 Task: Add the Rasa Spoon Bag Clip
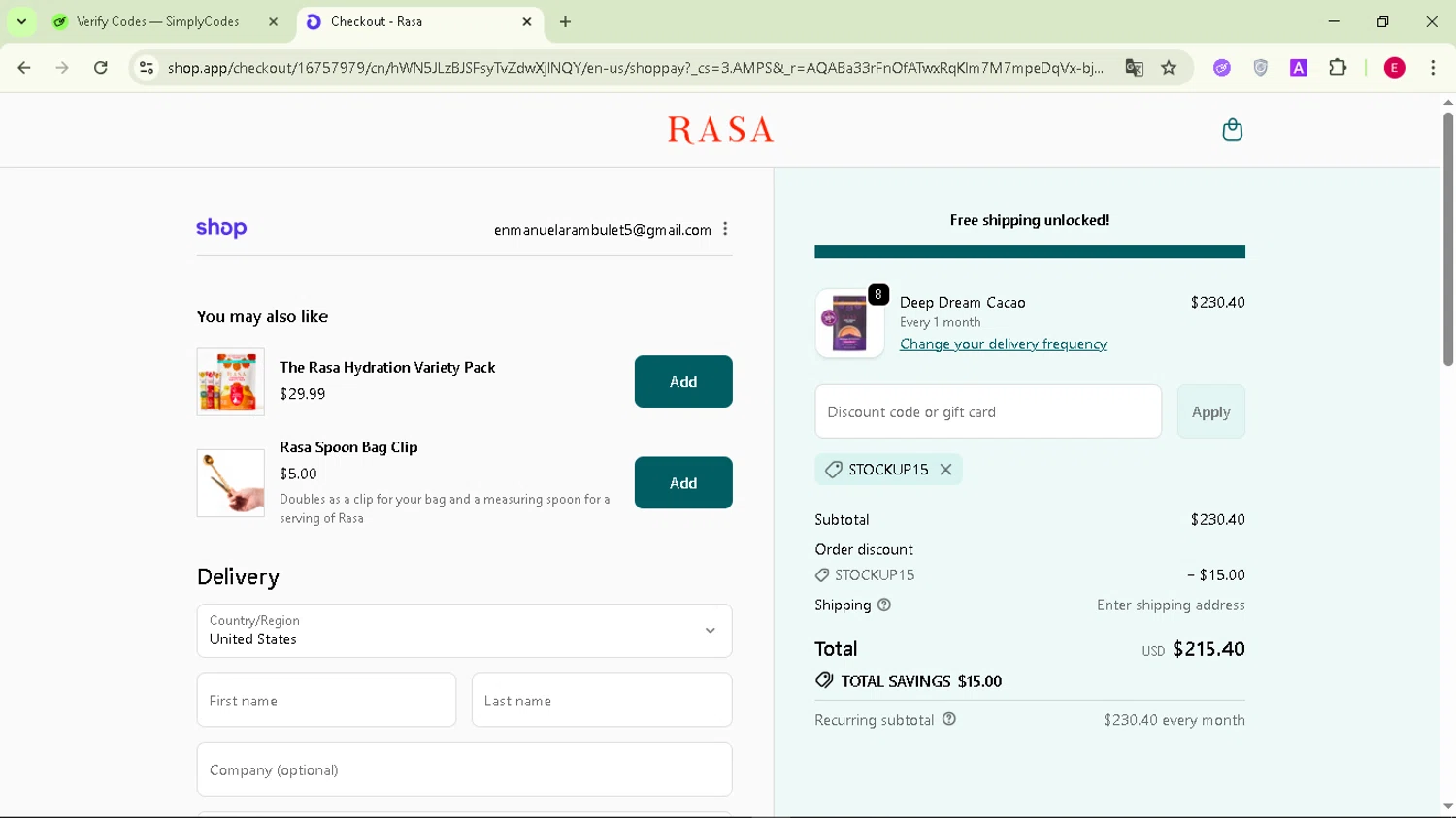click(x=683, y=482)
